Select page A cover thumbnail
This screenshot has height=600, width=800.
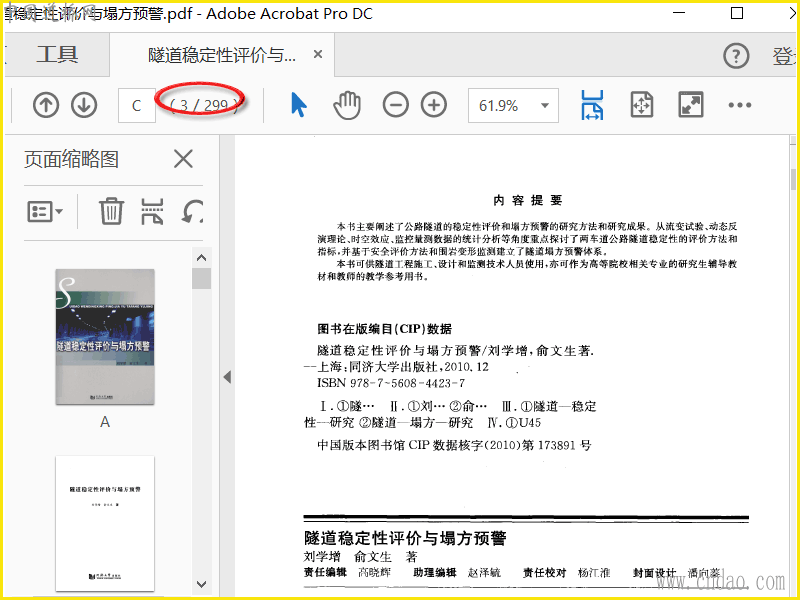click(105, 337)
